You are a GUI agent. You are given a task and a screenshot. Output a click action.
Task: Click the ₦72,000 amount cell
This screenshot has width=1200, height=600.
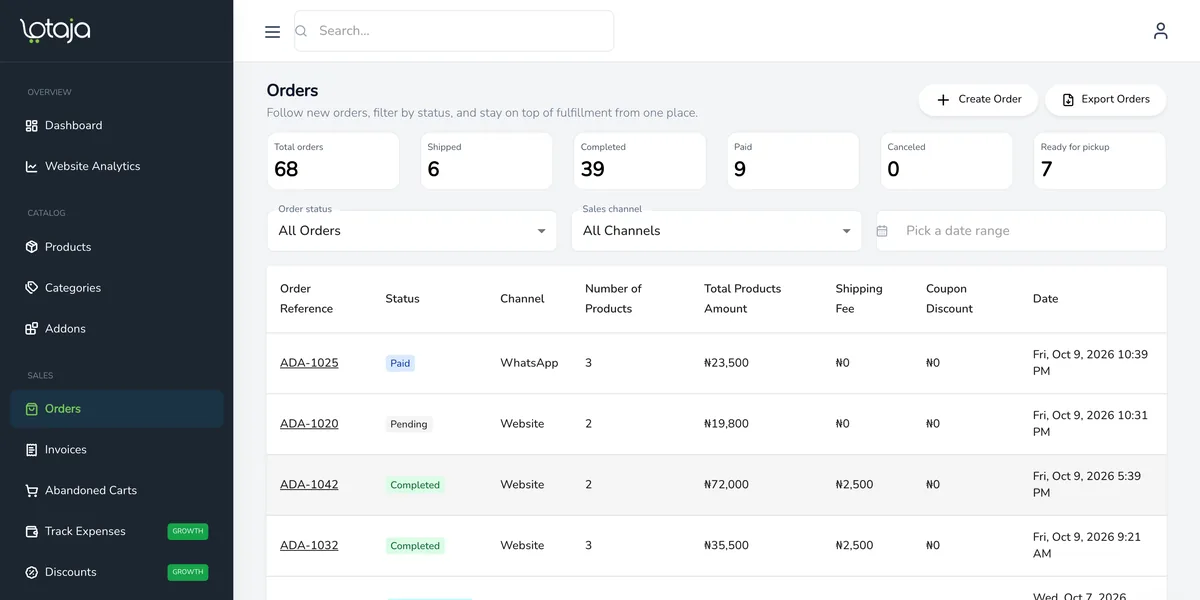pos(726,485)
